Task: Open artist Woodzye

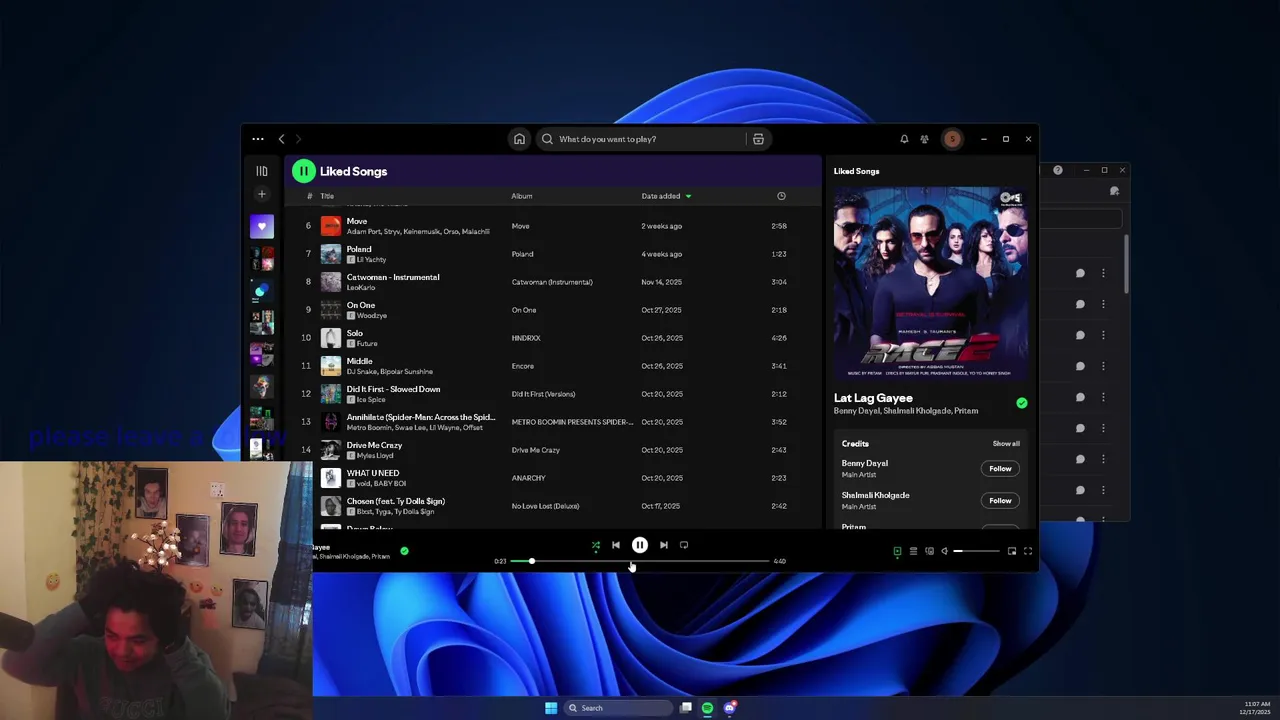Action: click(x=371, y=316)
